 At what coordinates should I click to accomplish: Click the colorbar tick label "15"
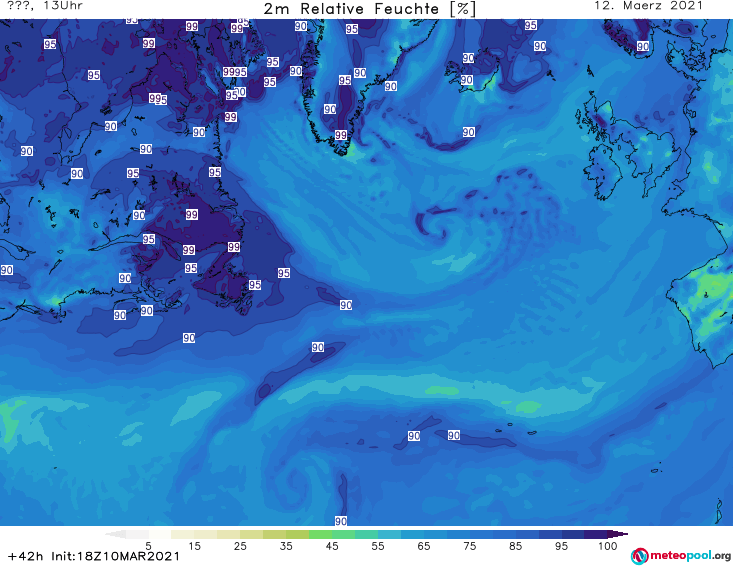194,546
